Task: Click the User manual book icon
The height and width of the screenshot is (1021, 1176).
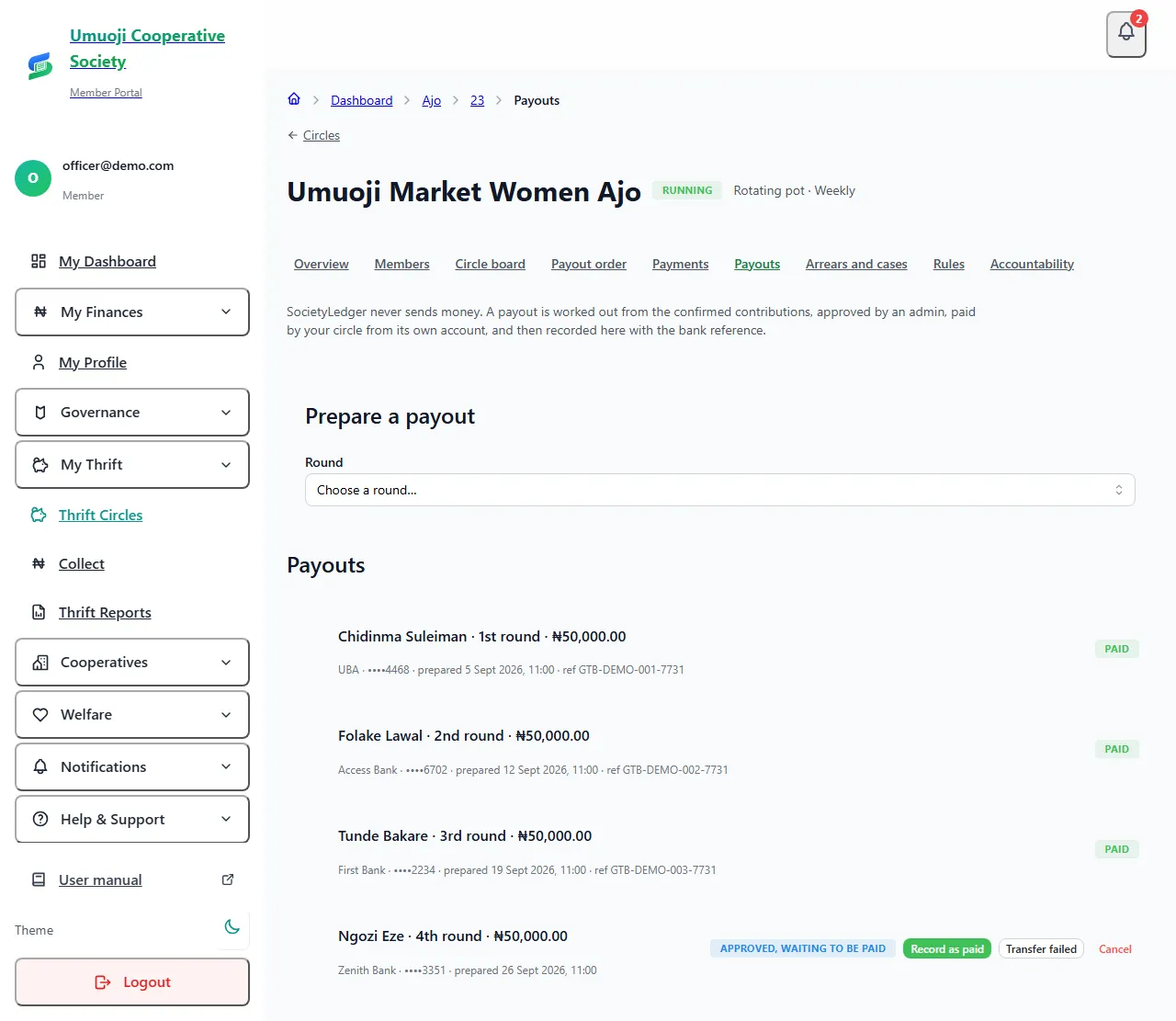Action: coord(39,879)
